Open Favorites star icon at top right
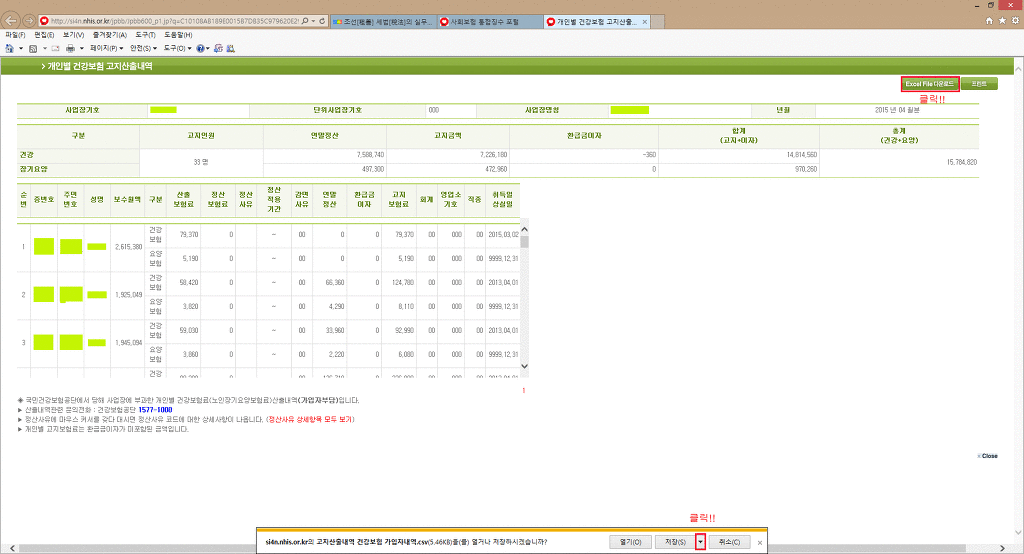The image size is (1024, 554). click(1002, 20)
